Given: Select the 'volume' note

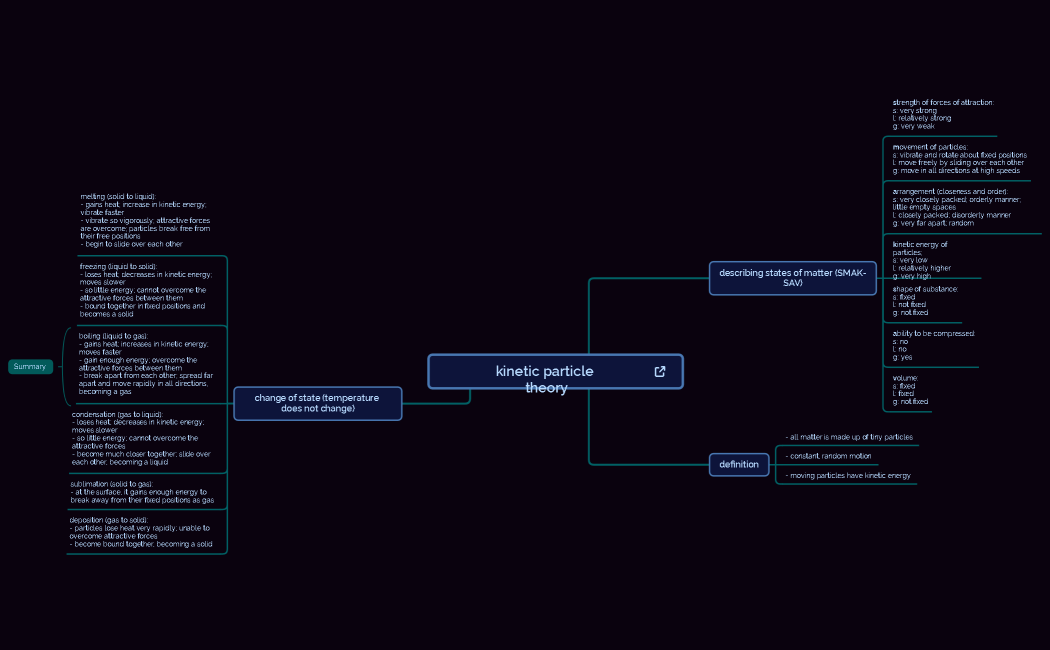Looking at the screenshot, I should point(909,390).
